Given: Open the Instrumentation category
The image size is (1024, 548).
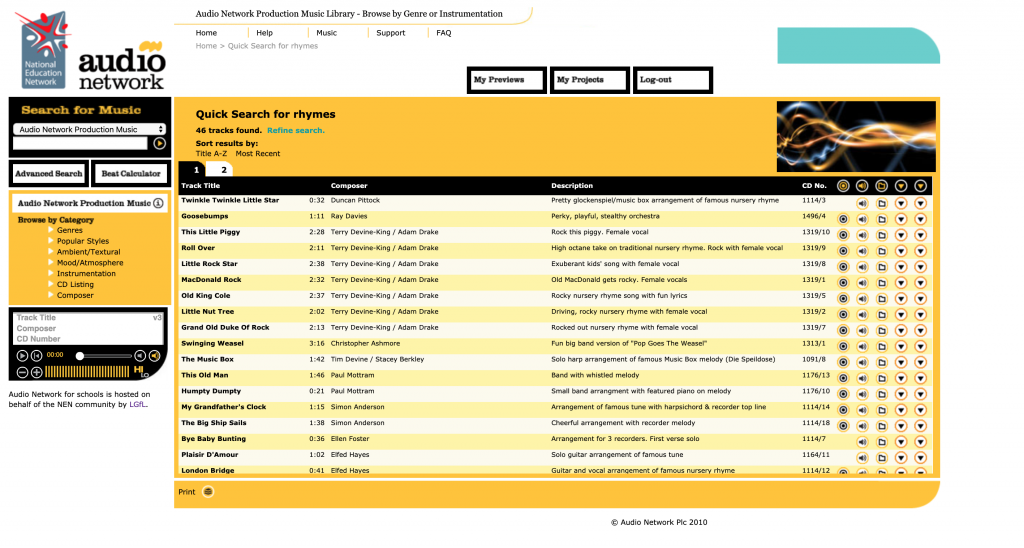Looking at the screenshot, I should (x=86, y=274).
